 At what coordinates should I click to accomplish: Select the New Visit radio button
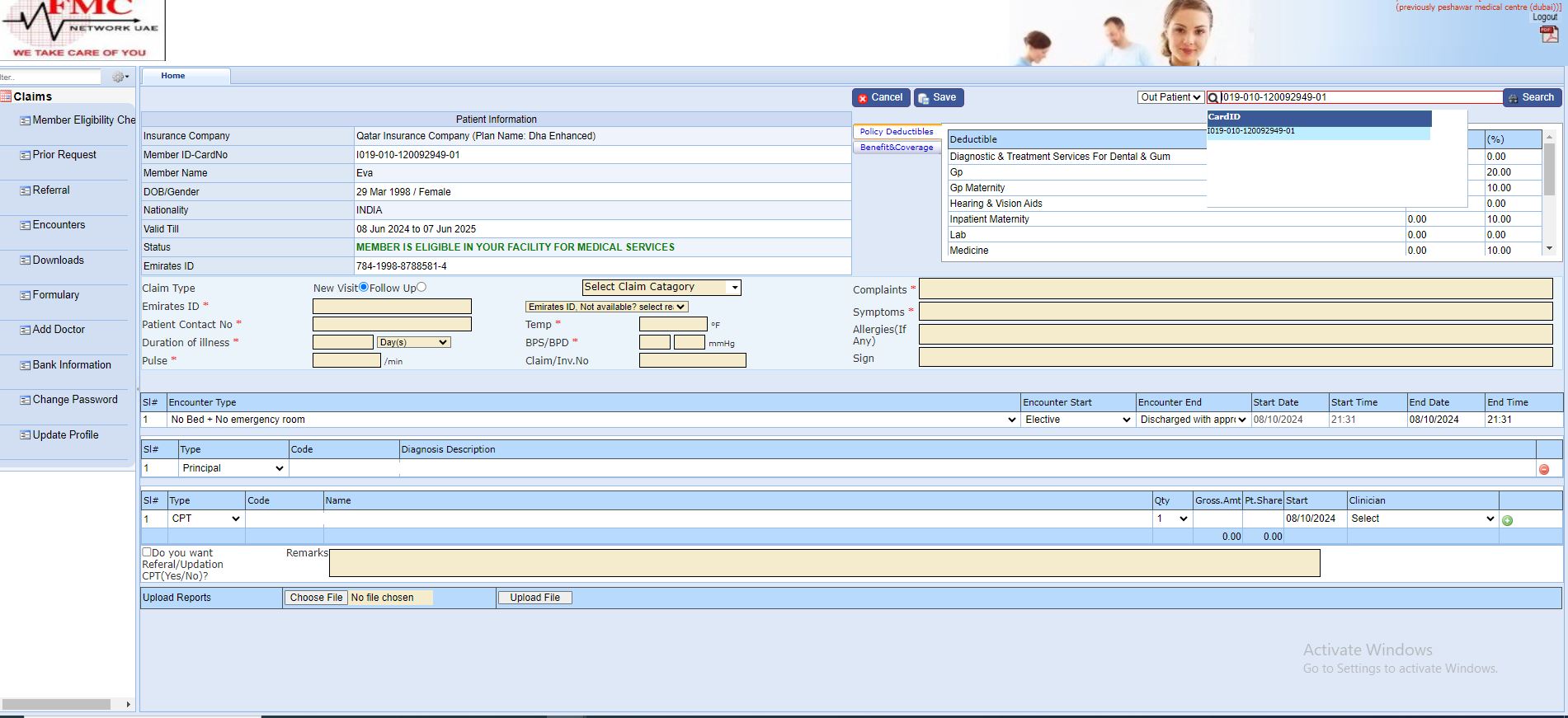364,287
